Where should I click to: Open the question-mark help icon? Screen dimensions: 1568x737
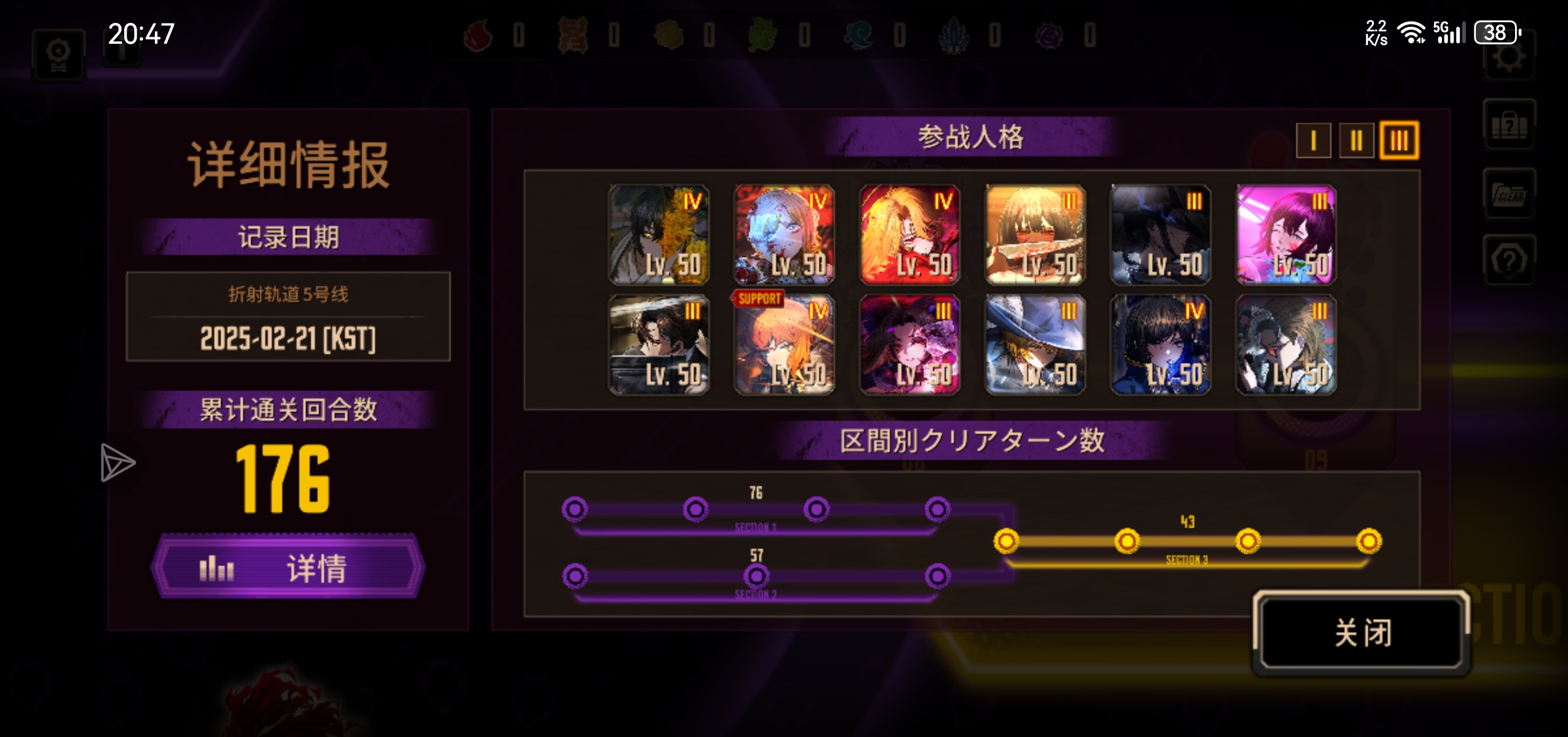(1509, 261)
